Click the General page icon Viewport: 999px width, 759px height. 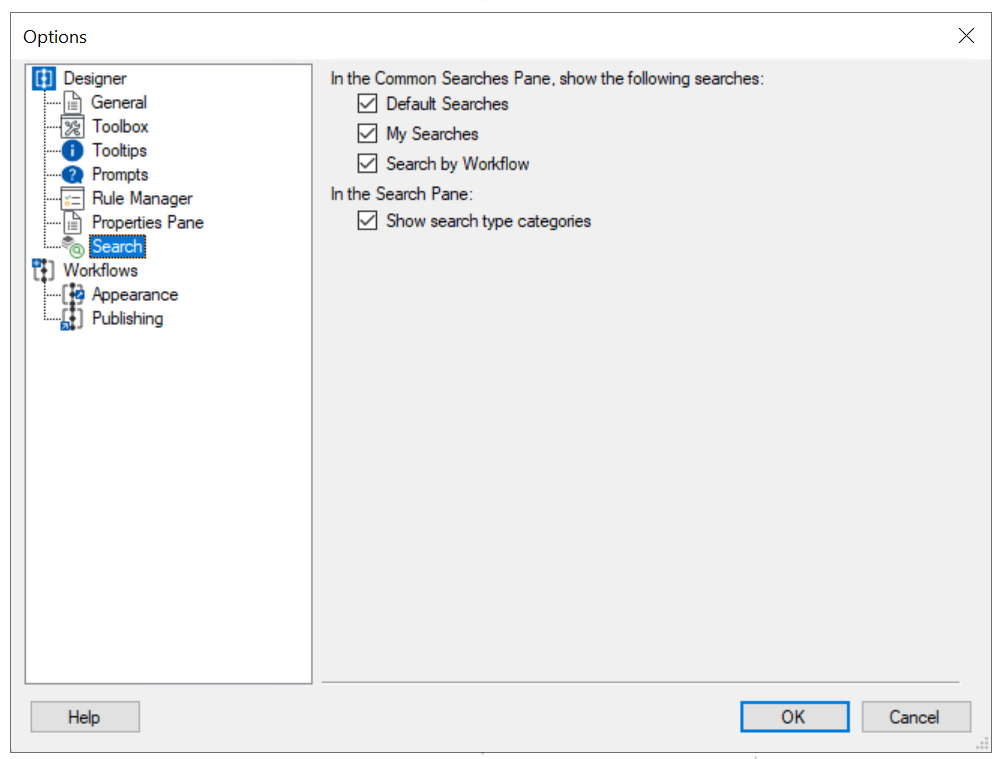point(73,102)
